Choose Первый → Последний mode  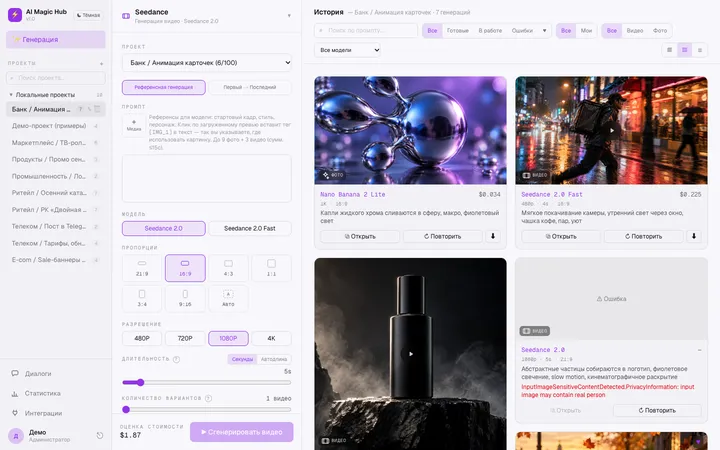click(250, 87)
